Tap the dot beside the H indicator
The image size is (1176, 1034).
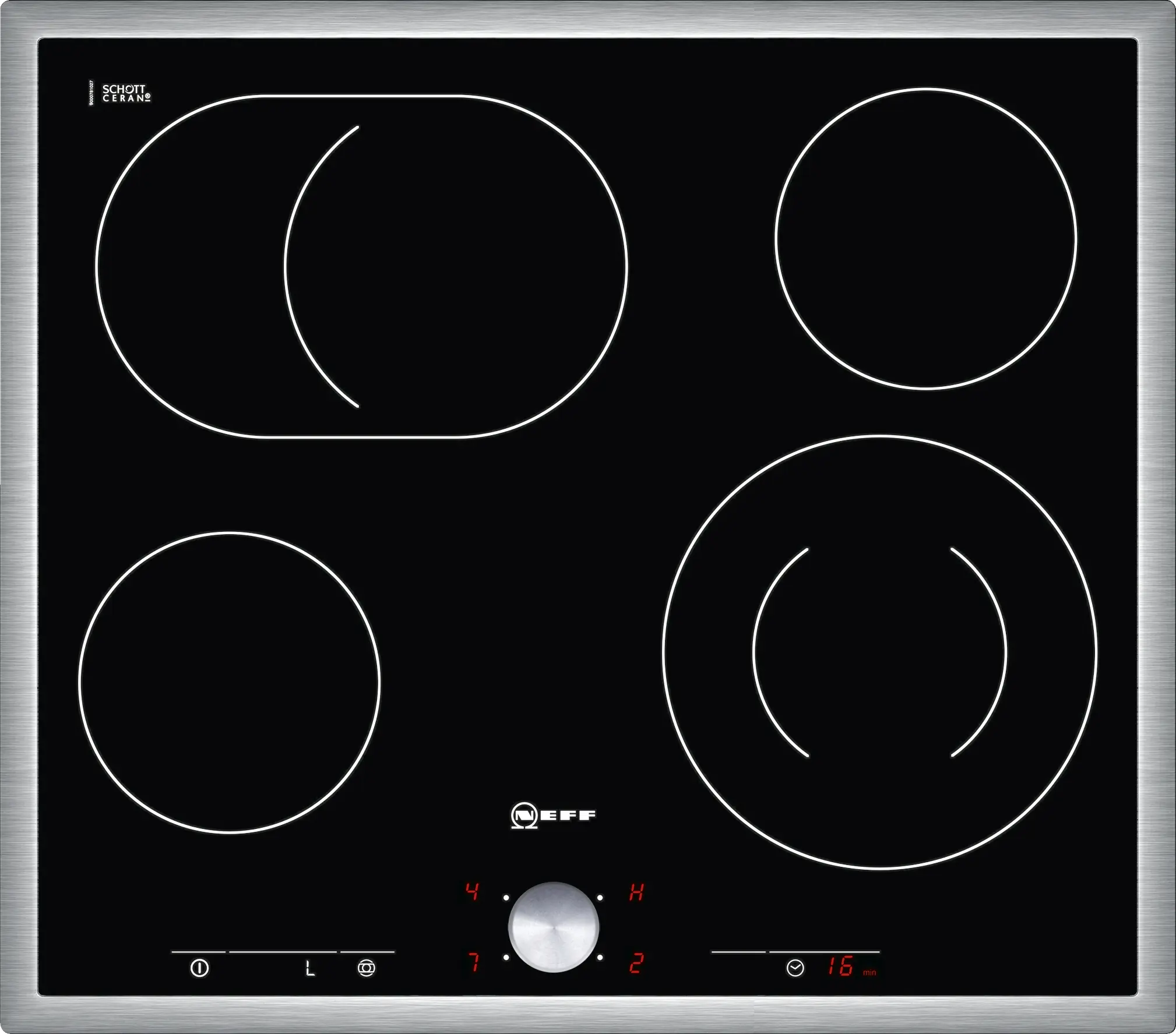click(600, 898)
